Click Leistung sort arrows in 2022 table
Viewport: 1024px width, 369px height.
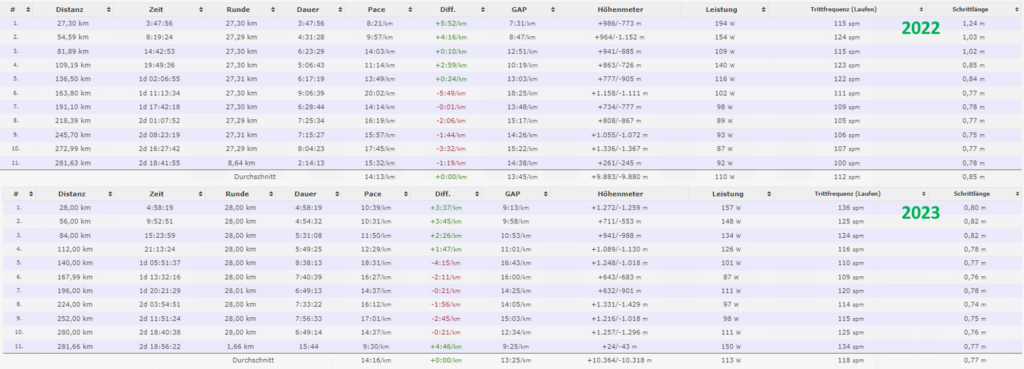point(764,10)
